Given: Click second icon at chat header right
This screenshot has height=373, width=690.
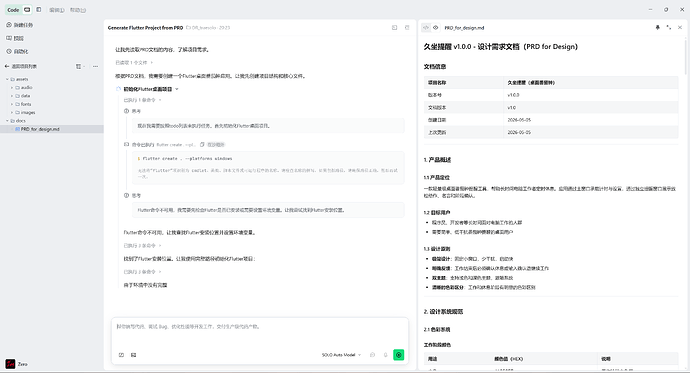Looking at the screenshot, I should (x=407, y=28).
